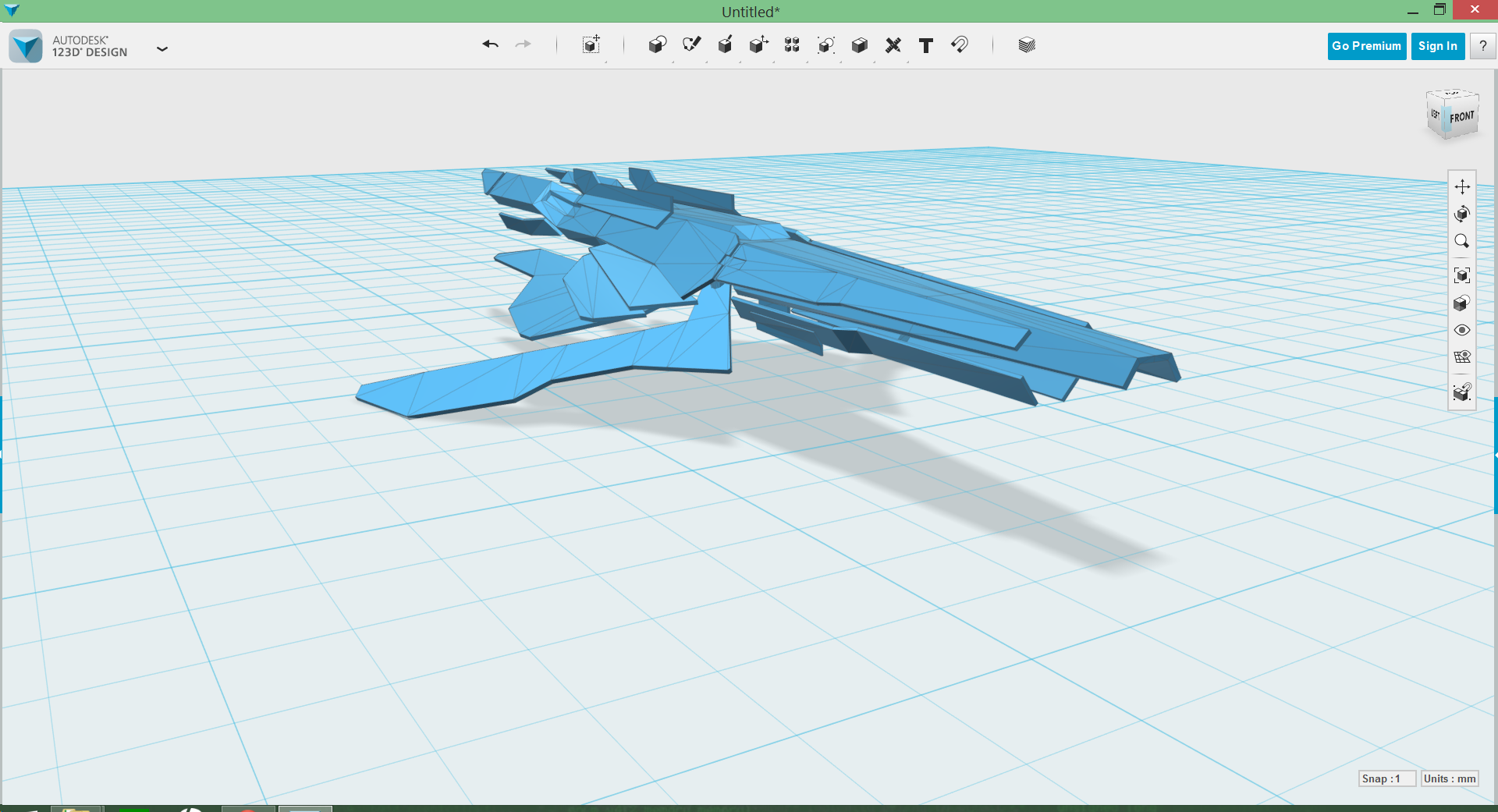Screen dimensions: 1498x812
Task: Open the Snap : 1 setting
Action: coord(1386,778)
